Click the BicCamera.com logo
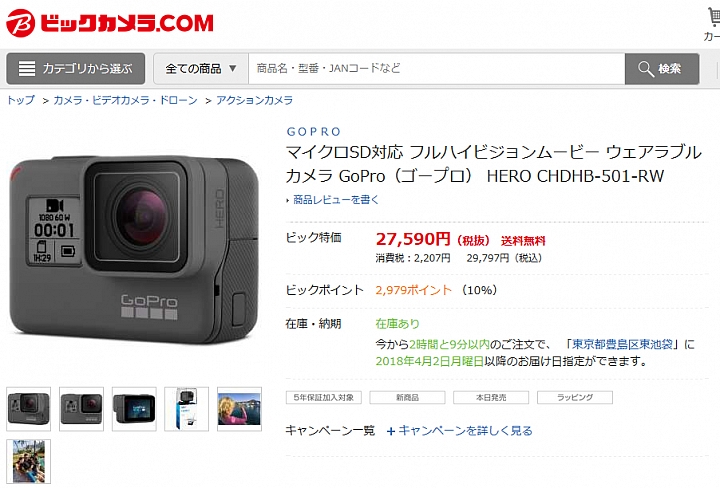This screenshot has height=488, width=720. (x=110, y=22)
